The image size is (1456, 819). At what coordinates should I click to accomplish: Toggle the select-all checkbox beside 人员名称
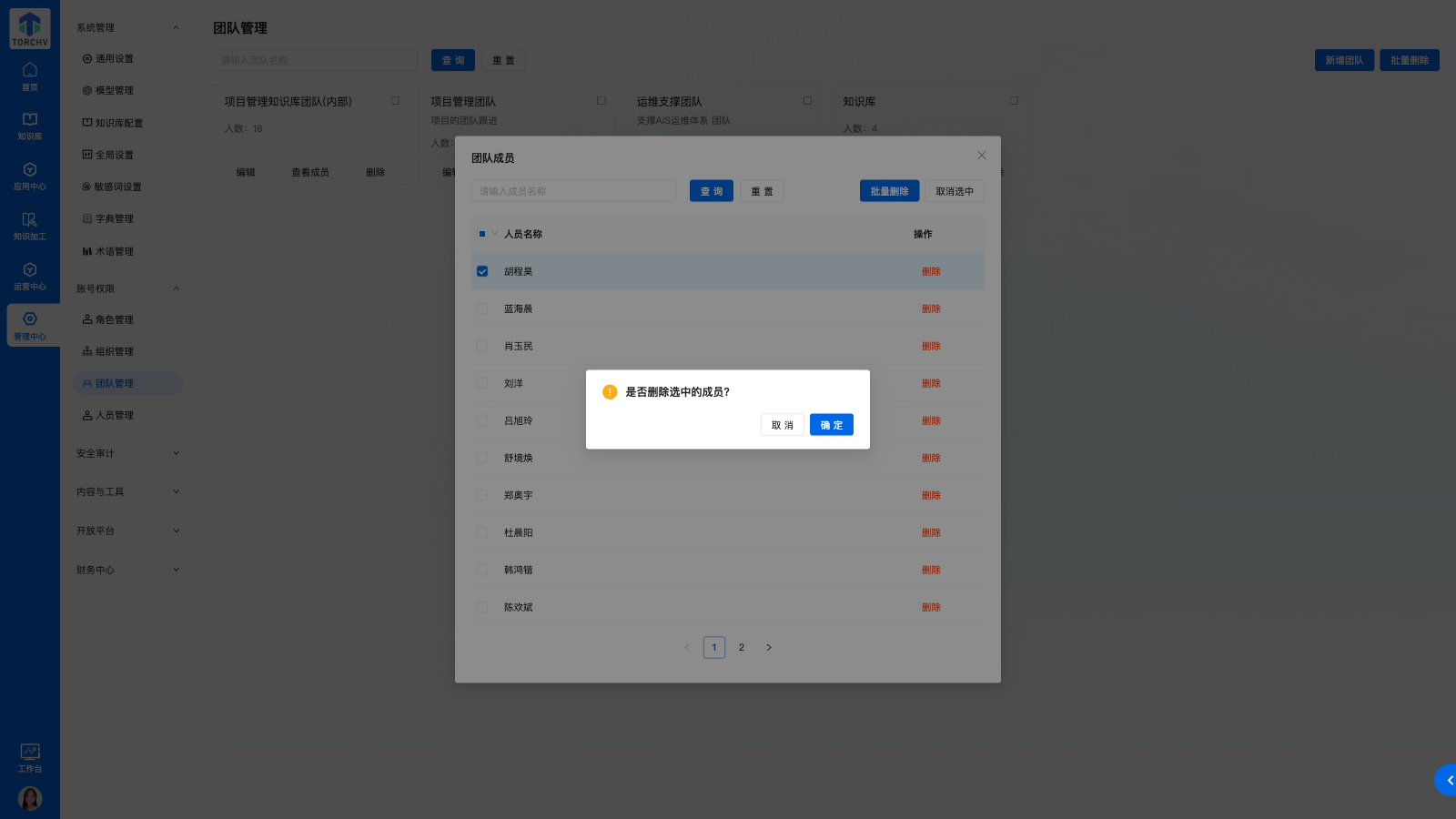point(482,234)
